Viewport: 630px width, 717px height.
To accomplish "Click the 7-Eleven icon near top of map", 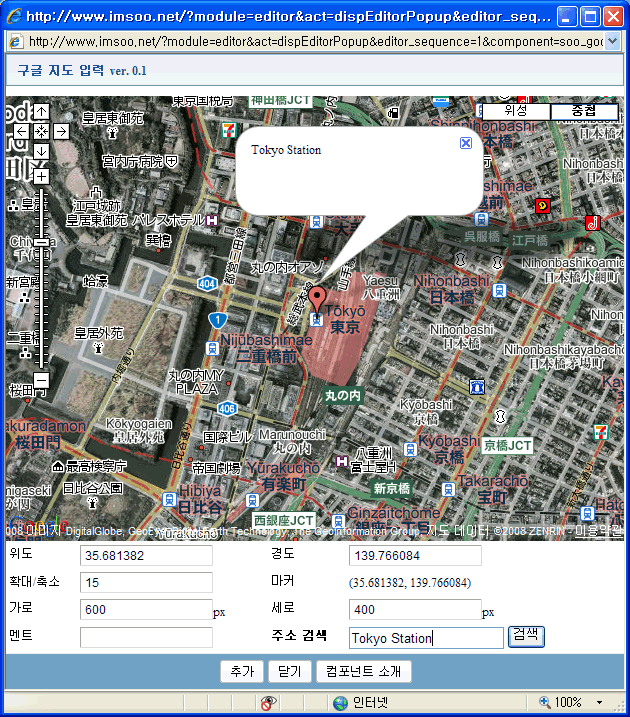I will click(x=229, y=130).
